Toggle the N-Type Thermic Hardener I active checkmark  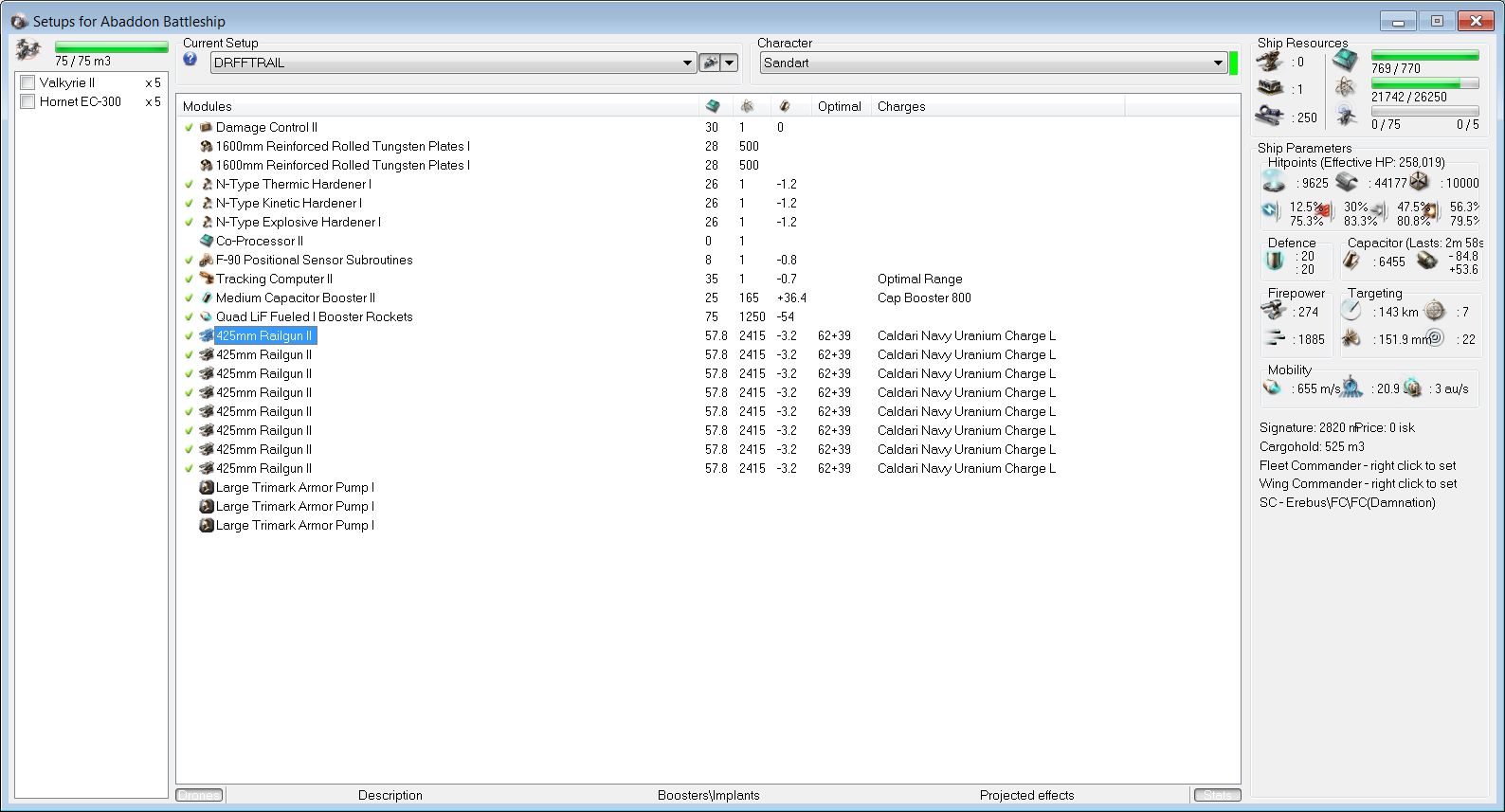tap(190, 184)
